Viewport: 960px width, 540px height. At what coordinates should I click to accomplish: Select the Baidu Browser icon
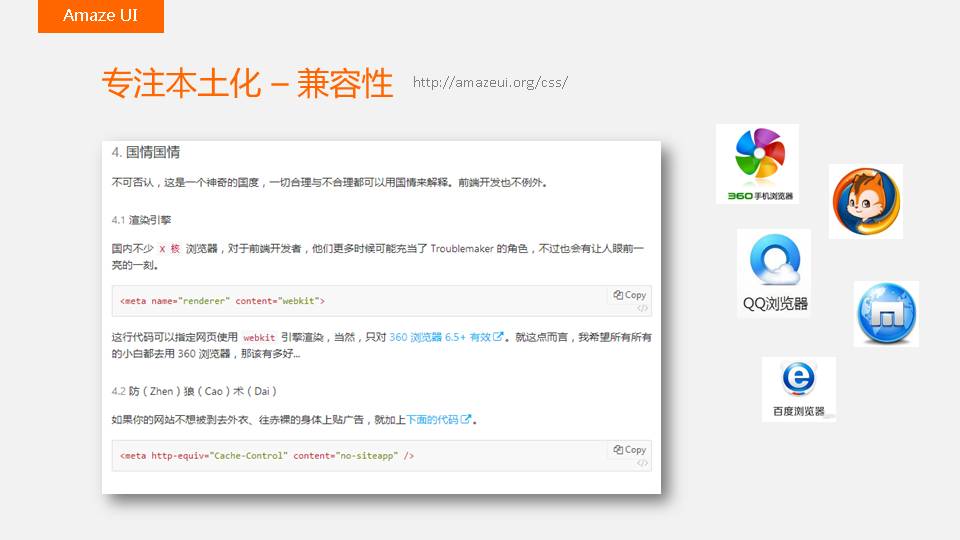[x=798, y=388]
